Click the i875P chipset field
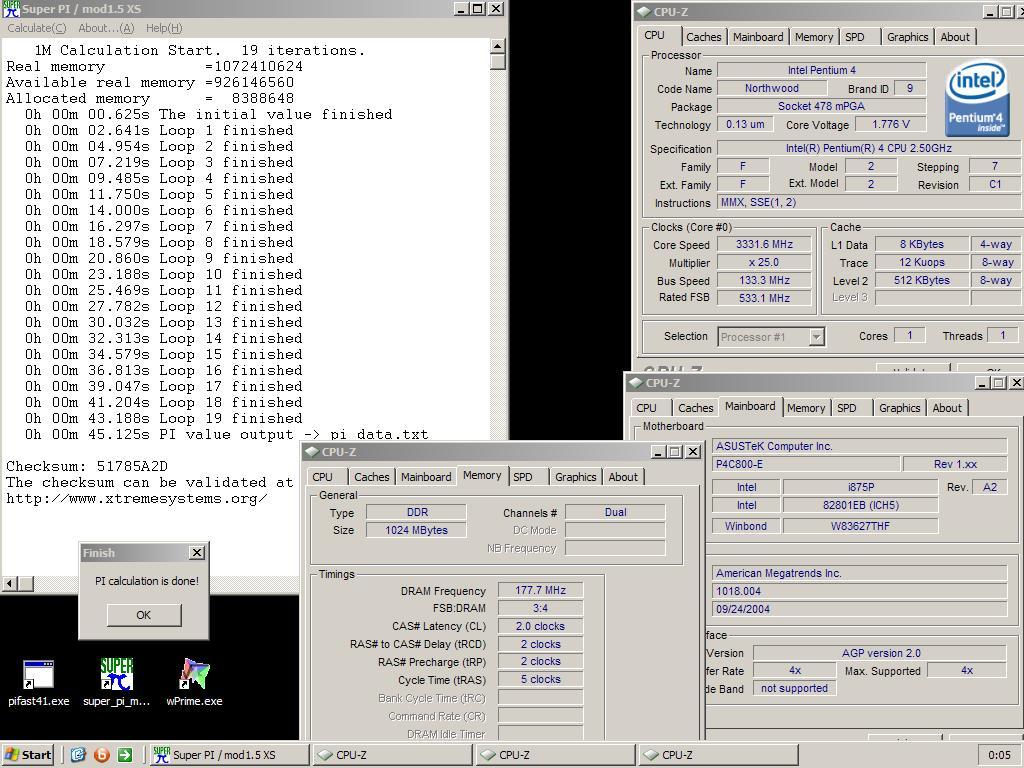Viewport: 1024px width, 768px height. (860, 487)
